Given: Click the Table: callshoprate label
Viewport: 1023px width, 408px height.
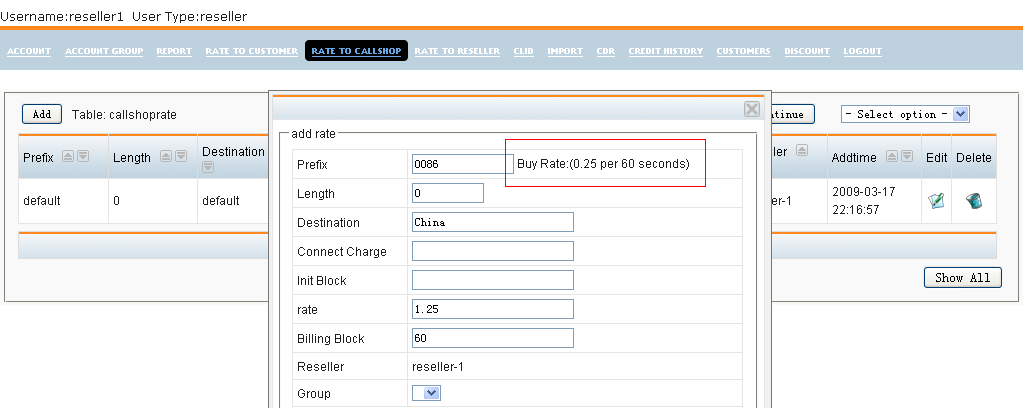Looking at the screenshot, I should [124, 115].
